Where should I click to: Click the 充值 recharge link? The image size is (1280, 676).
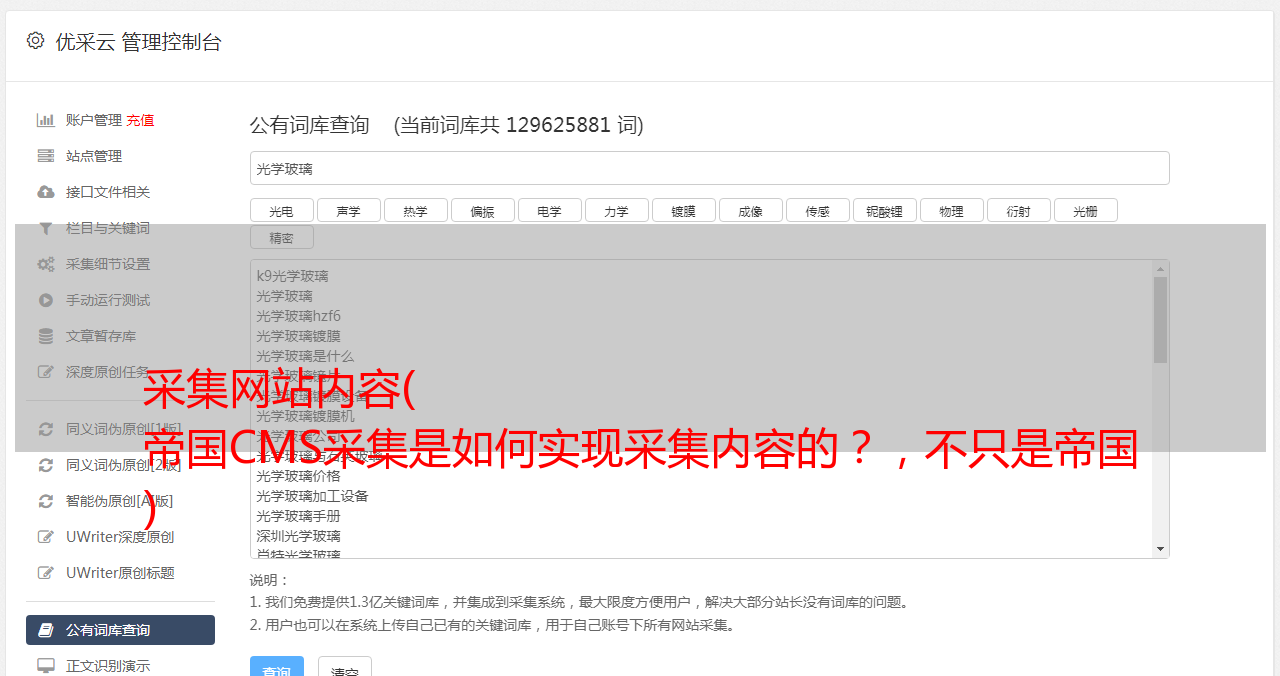coord(140,120)
